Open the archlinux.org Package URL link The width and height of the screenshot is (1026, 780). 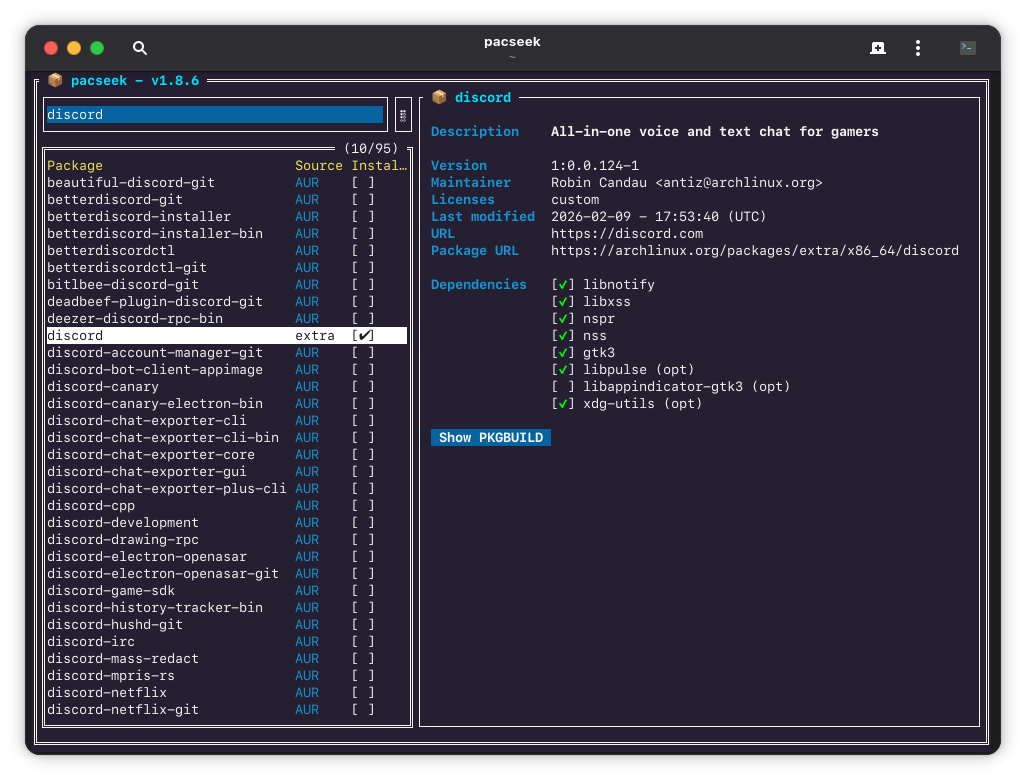tap(754, 251)
